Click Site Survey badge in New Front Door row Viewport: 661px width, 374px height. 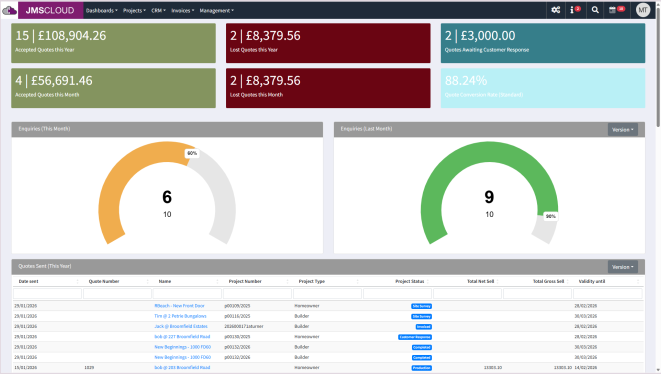(x=422, y=306)
